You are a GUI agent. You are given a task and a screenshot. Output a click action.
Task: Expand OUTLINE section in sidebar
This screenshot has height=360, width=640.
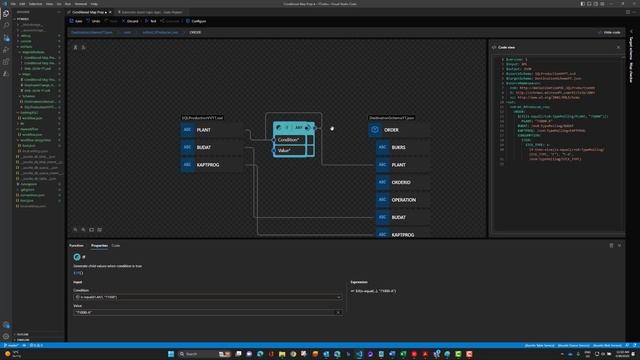click(22, 334)
